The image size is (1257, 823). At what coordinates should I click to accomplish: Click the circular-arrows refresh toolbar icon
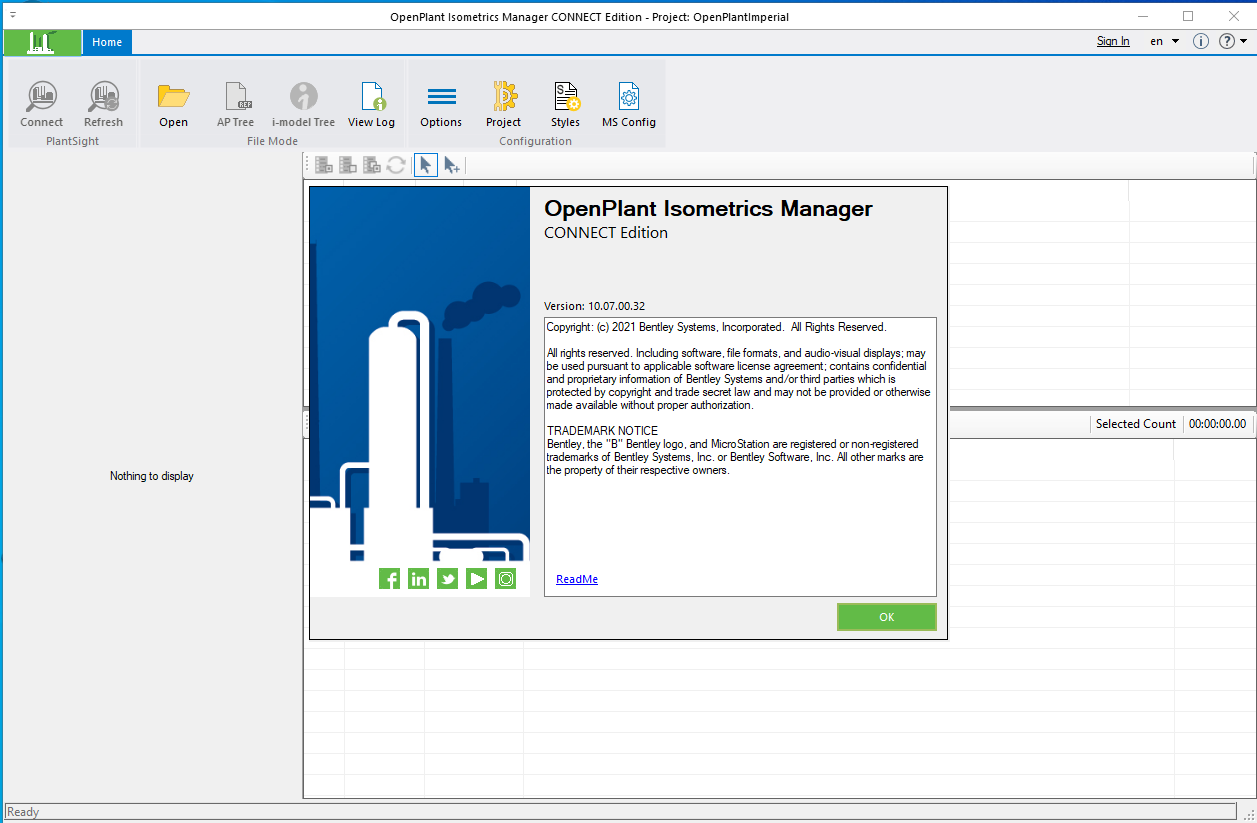[396, 165]
